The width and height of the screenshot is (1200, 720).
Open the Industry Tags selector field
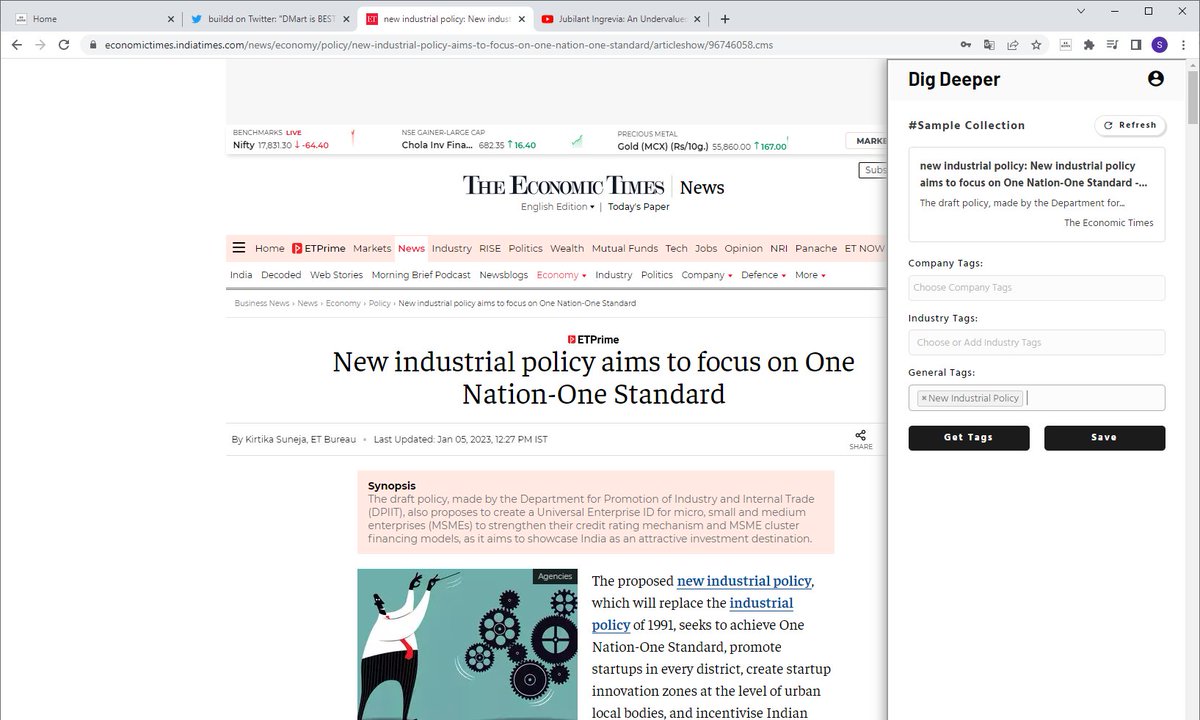pos(1036,342)
